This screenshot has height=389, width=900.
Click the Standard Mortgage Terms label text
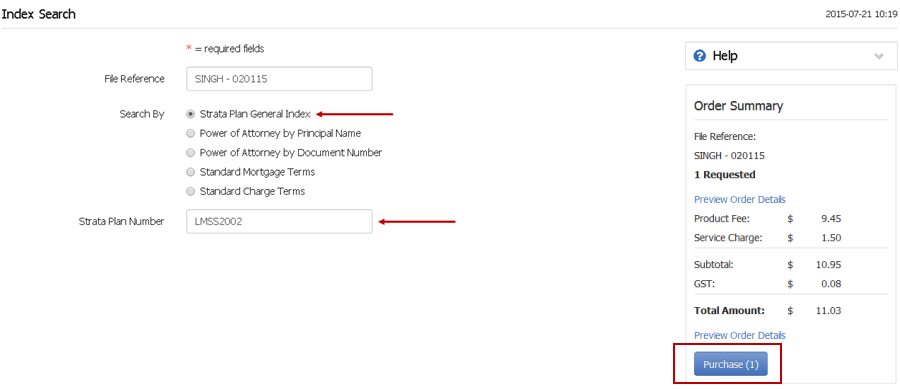coord(257,172)
